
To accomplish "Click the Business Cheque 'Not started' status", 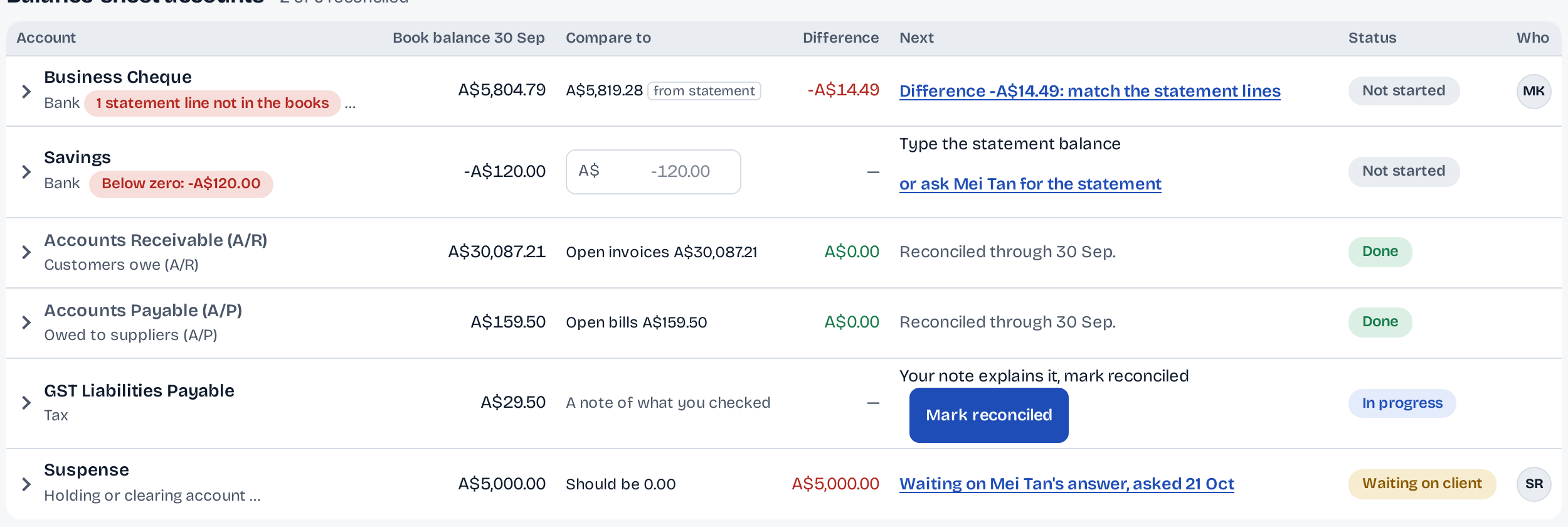I will pos(1404,91).
